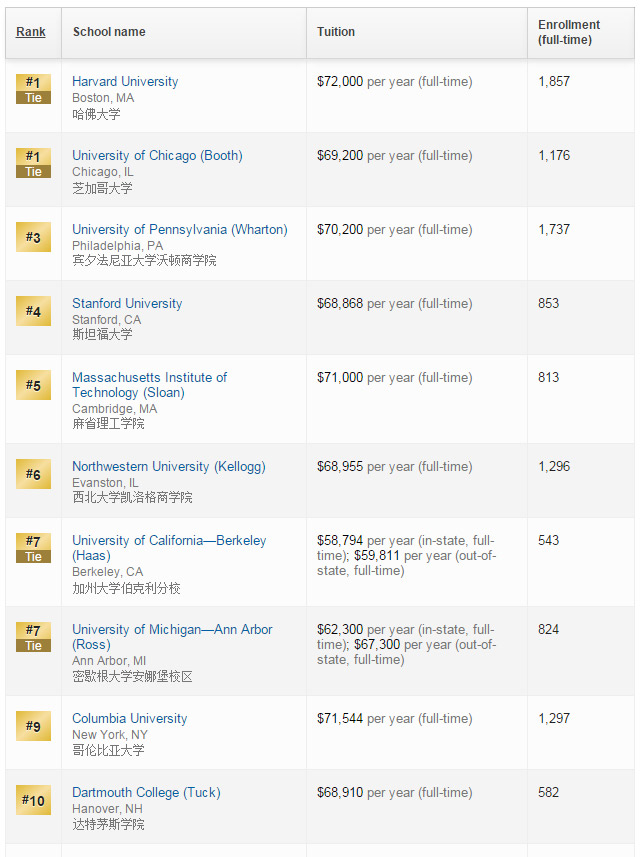Click the #10 rank badge
The height and width of the screenshot is (857, 640).
click(33, 800)
